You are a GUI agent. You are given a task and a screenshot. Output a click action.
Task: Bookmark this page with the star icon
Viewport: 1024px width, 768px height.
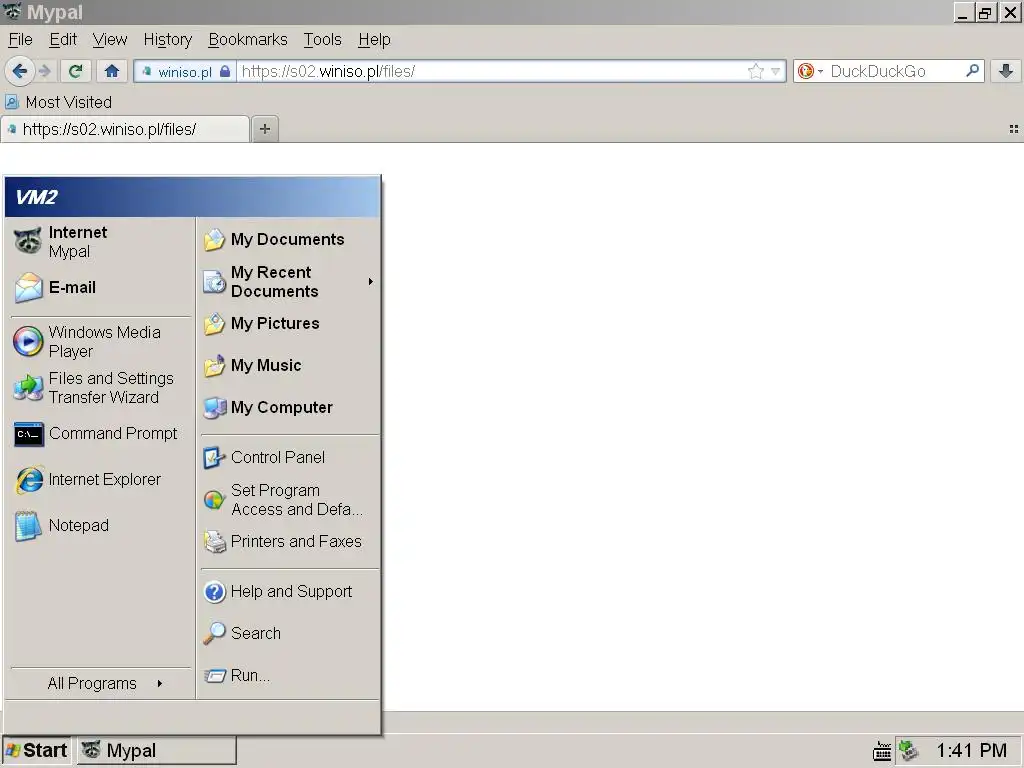point(756,71)
